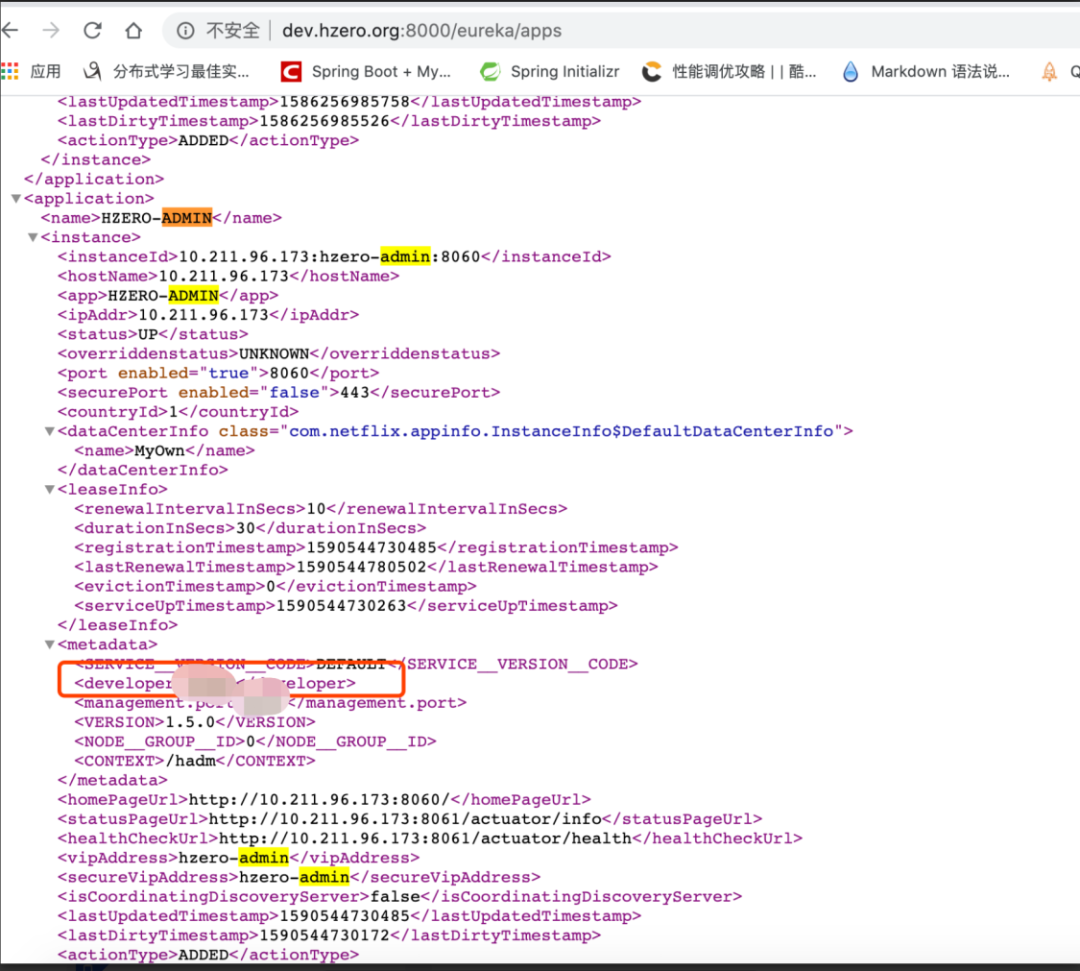
Task: Click instanceId value 10.211.96.173:hzero-admin:8060
Action: [x=329, y=257]
